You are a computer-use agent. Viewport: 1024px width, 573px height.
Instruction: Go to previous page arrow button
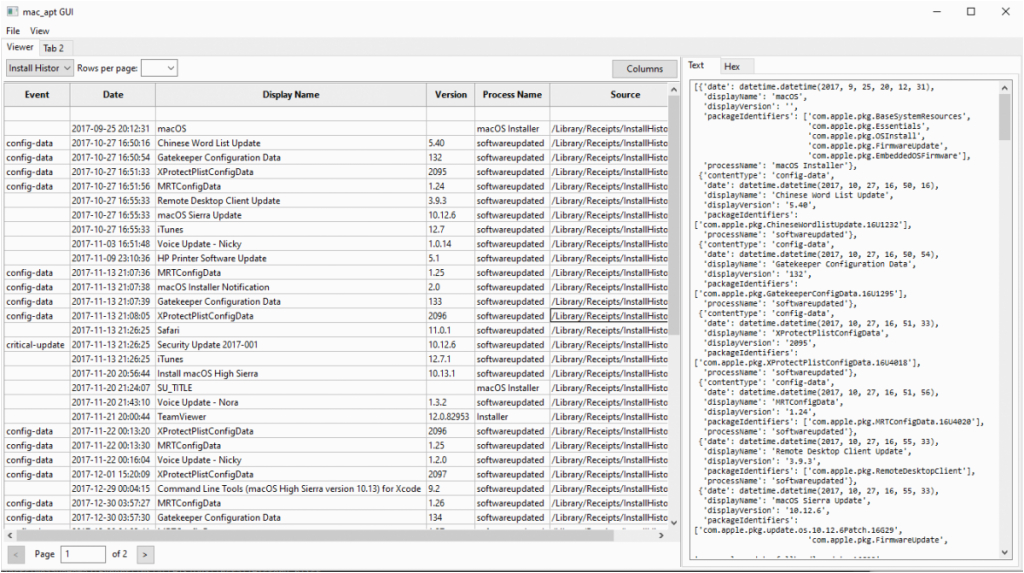17,553
